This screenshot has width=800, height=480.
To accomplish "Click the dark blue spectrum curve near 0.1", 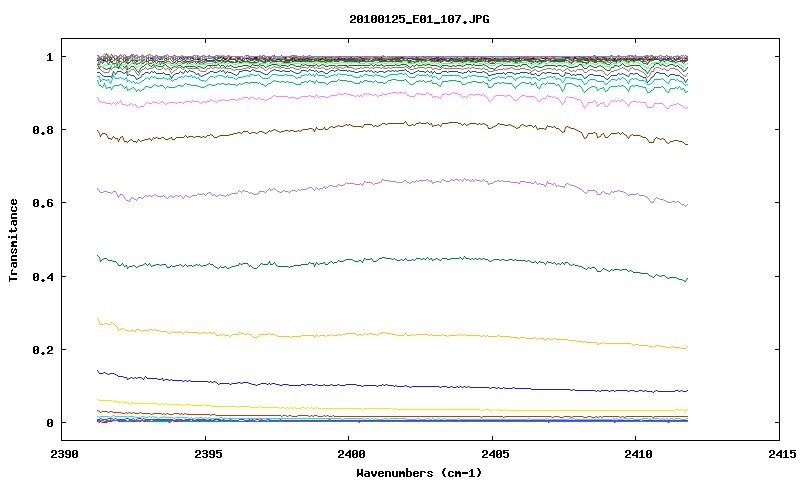I will click(x=393, y=386).
